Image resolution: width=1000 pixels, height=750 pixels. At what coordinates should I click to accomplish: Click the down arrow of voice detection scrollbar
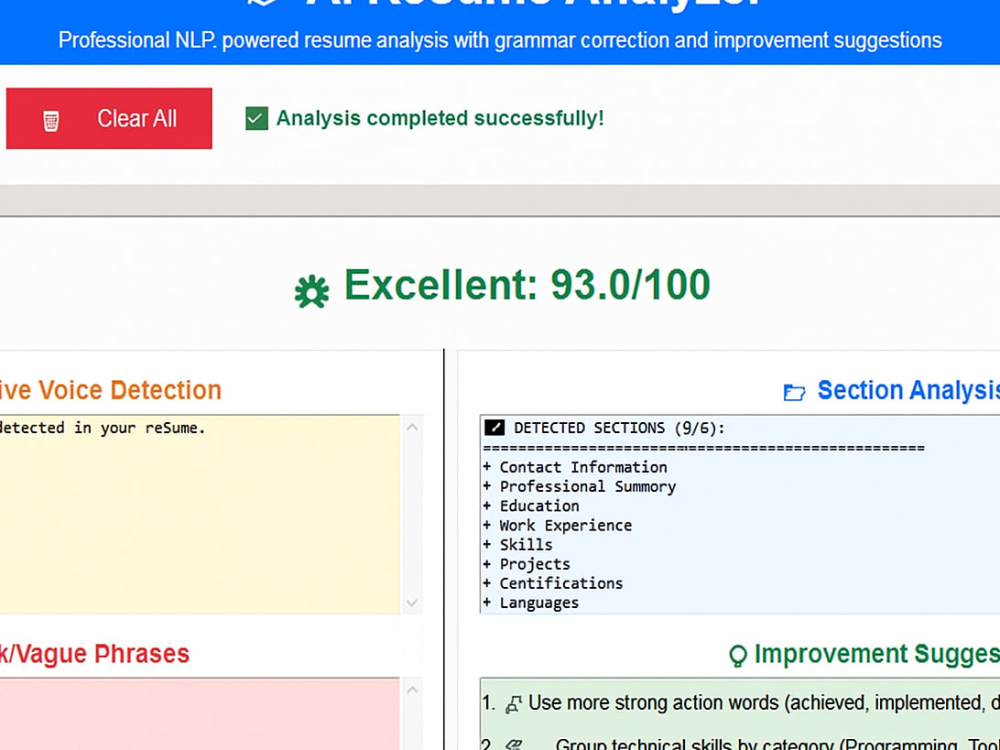click(x=412, y=603)
